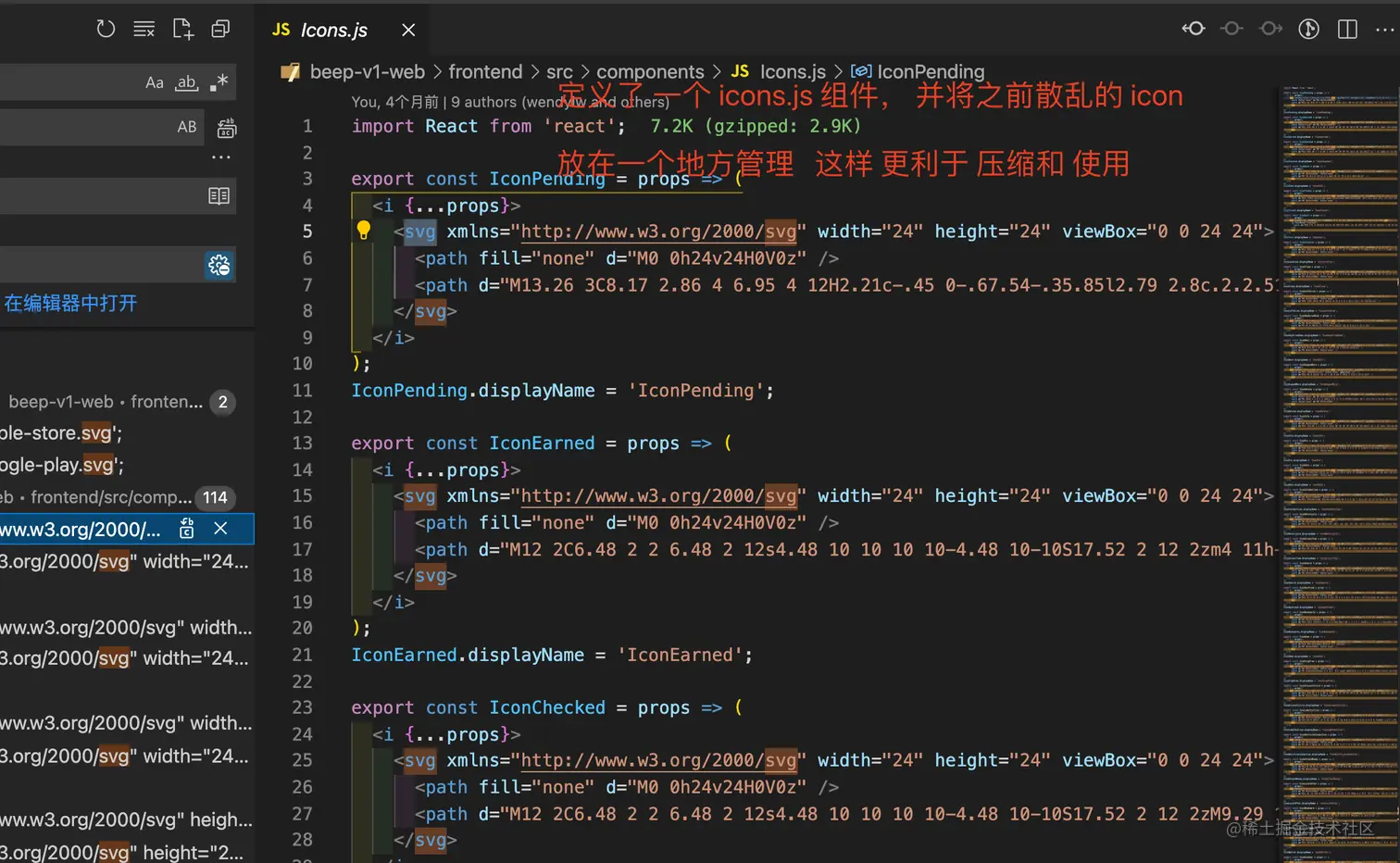Viewport: 1400px width, 863px height.
Task: Click 'IconEarned' in the export on line 13
Action: click(542, 444)
